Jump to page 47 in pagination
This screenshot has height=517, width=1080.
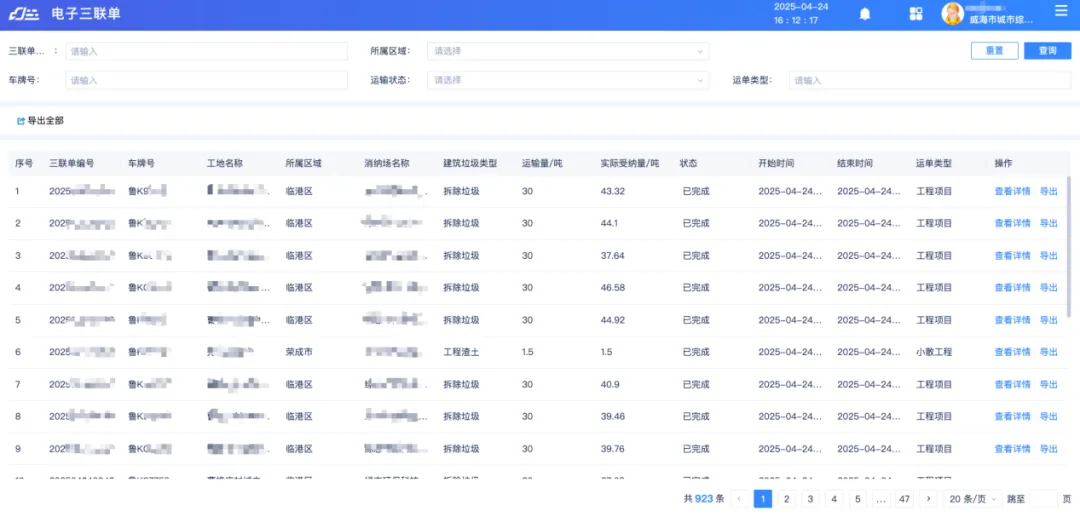[x=904, y=498]
